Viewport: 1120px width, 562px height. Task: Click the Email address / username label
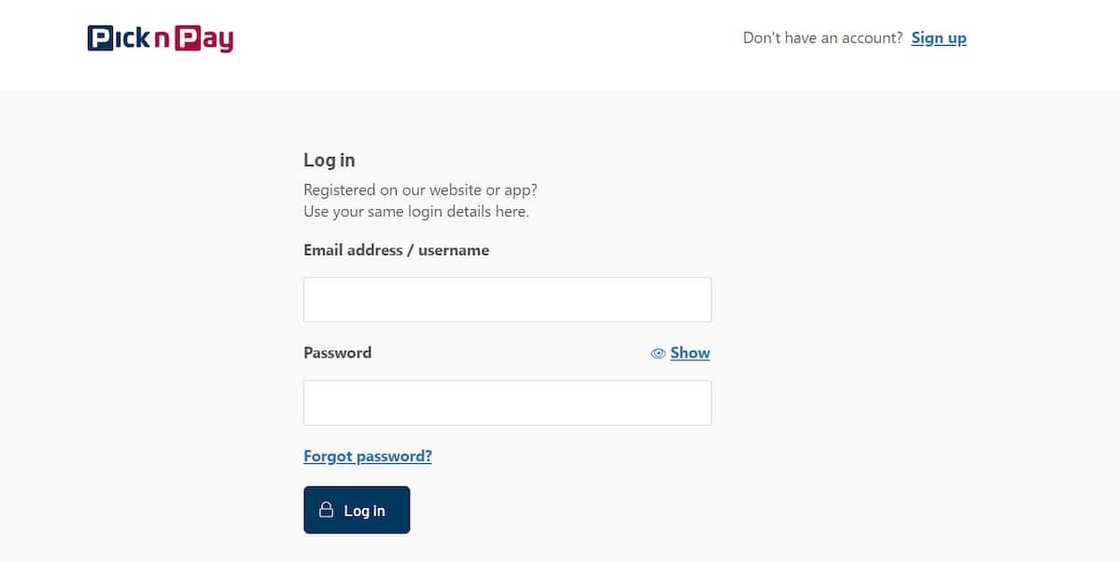396,250
